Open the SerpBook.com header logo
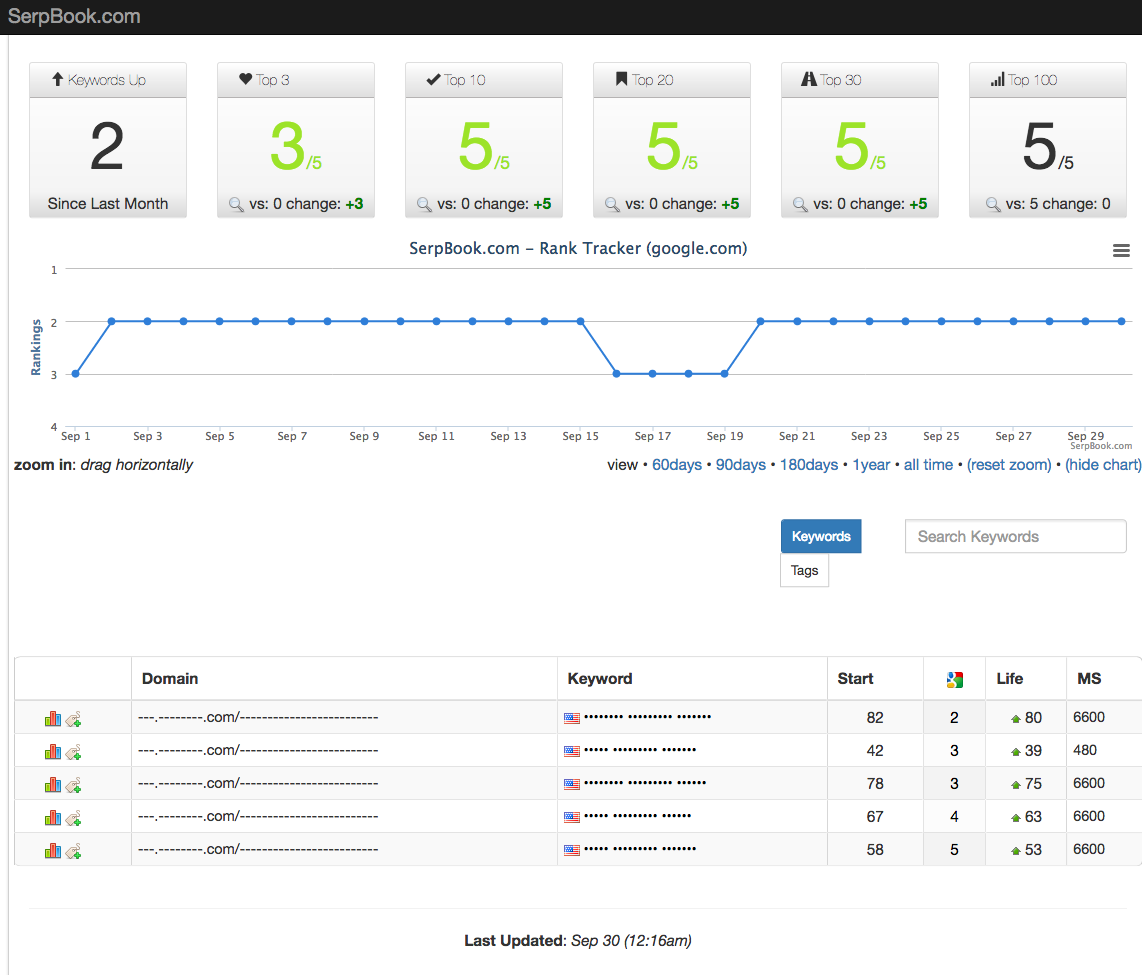Viewport: 1142px width, 975px height. [74, 16]
